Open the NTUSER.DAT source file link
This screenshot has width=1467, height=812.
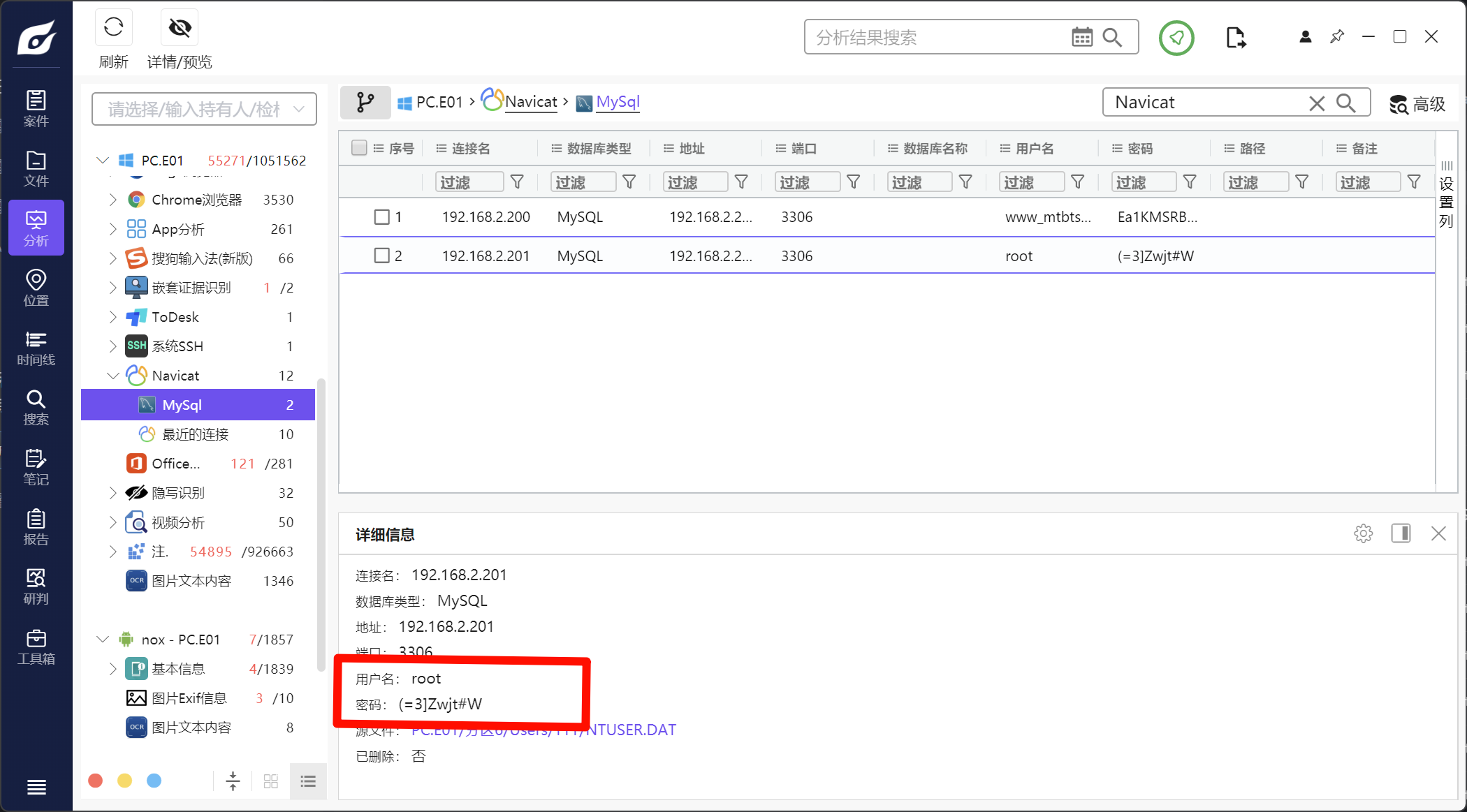tap(543, 730)
